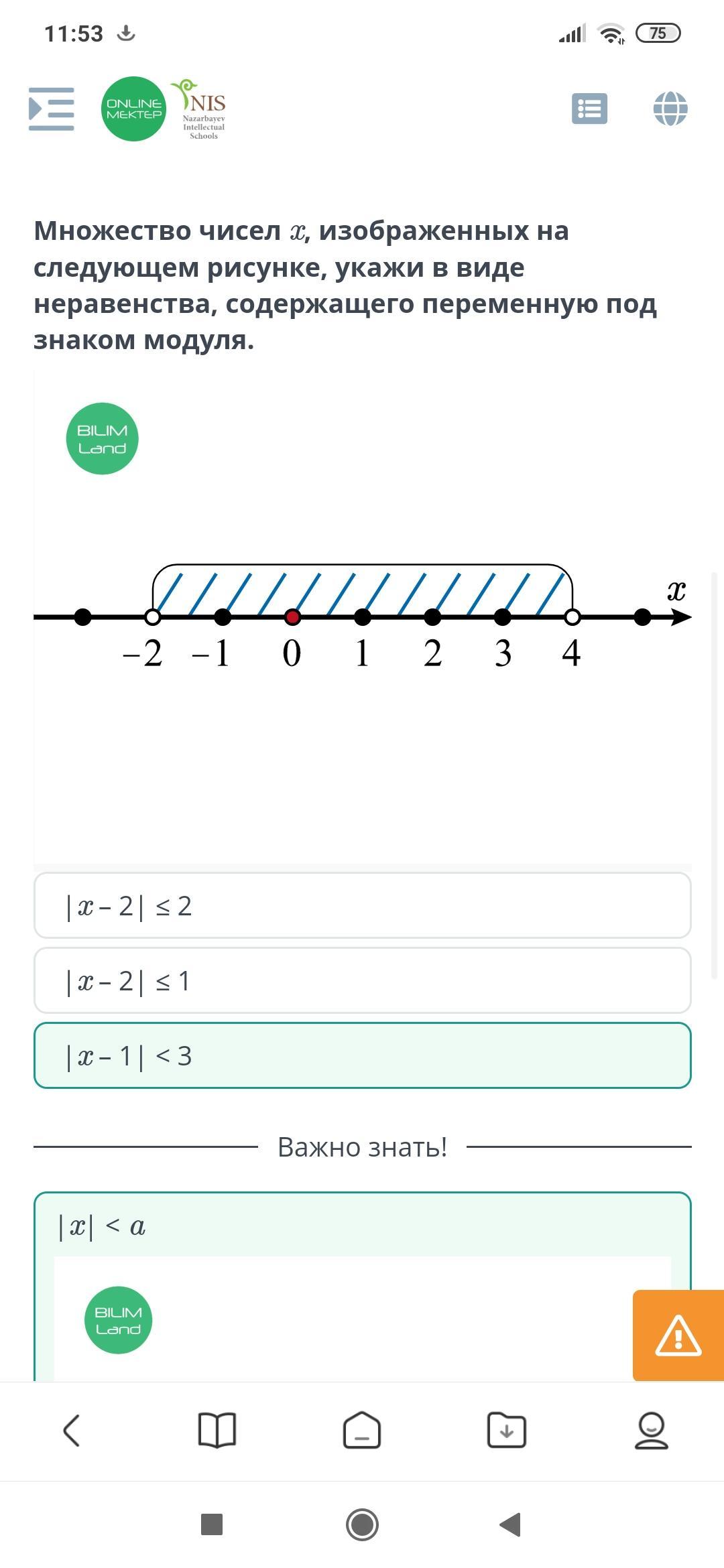Select answer |x − 2| ≤ 2
Screen dimensions: 724x1568
tap(362, 905)
